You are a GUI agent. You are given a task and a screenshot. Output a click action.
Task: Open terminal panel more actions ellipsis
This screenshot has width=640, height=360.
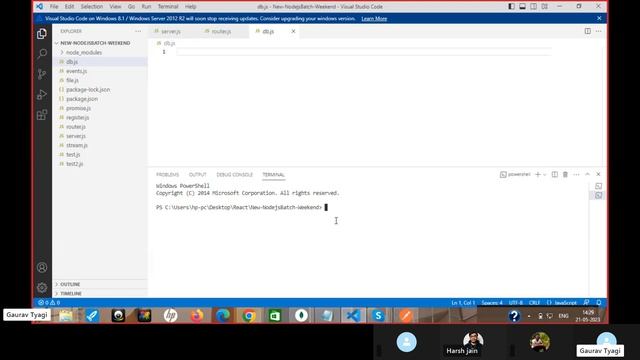[x=576, y=174]
